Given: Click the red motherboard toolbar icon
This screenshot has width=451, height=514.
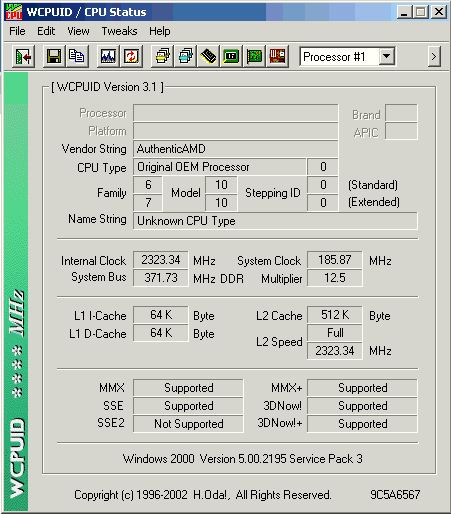Looking at the screenshot, I should click(x=277, y=57).
